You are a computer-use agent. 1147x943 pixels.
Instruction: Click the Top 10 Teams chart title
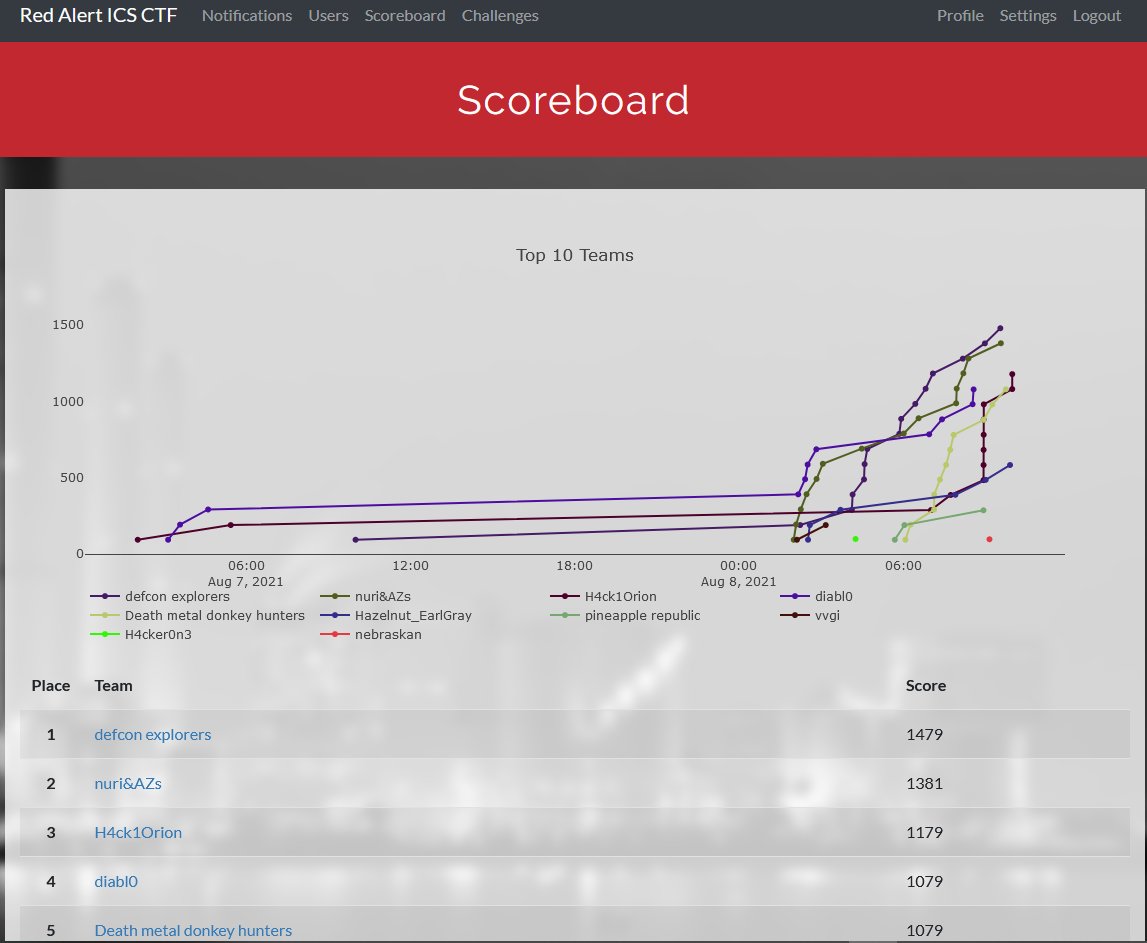[x=574, y=255]
